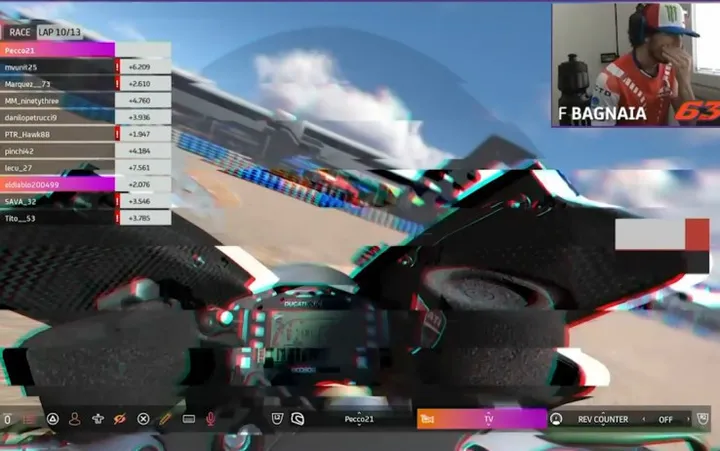Click the triangle button icon in bottom bar
The height and width of the screenshot is (451, 720).
pyautogui.click(x=53, y=419)
